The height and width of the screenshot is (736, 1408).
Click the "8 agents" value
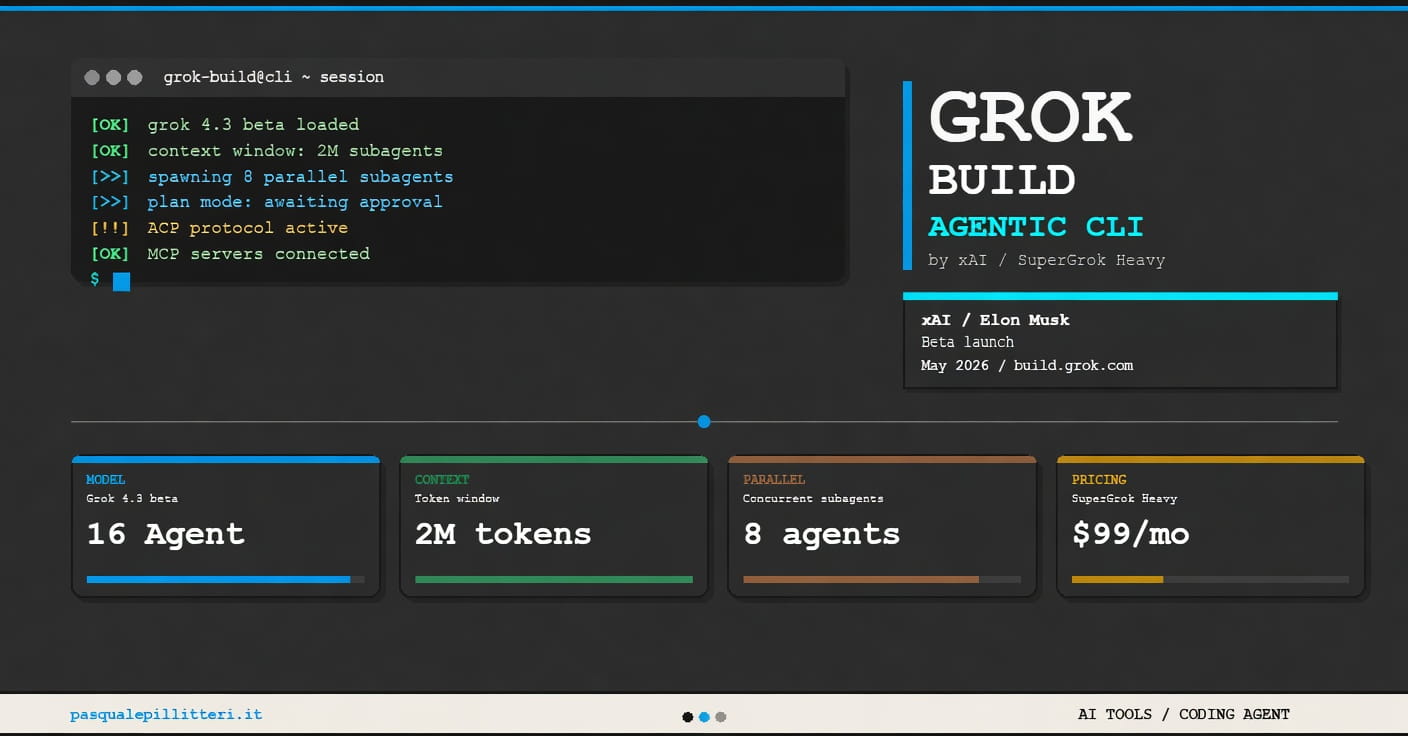tap(822, 534)
